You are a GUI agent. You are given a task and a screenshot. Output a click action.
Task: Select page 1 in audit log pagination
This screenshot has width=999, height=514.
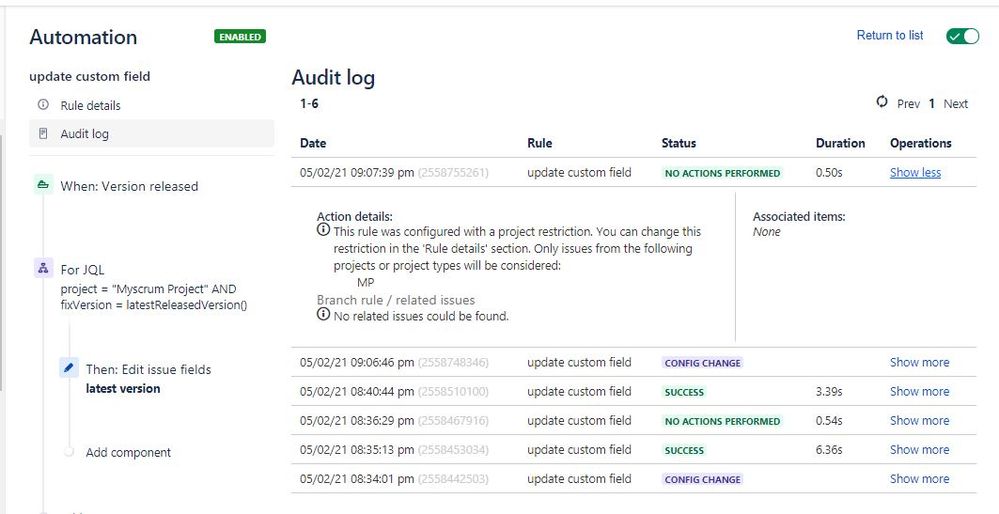[931, 104]
